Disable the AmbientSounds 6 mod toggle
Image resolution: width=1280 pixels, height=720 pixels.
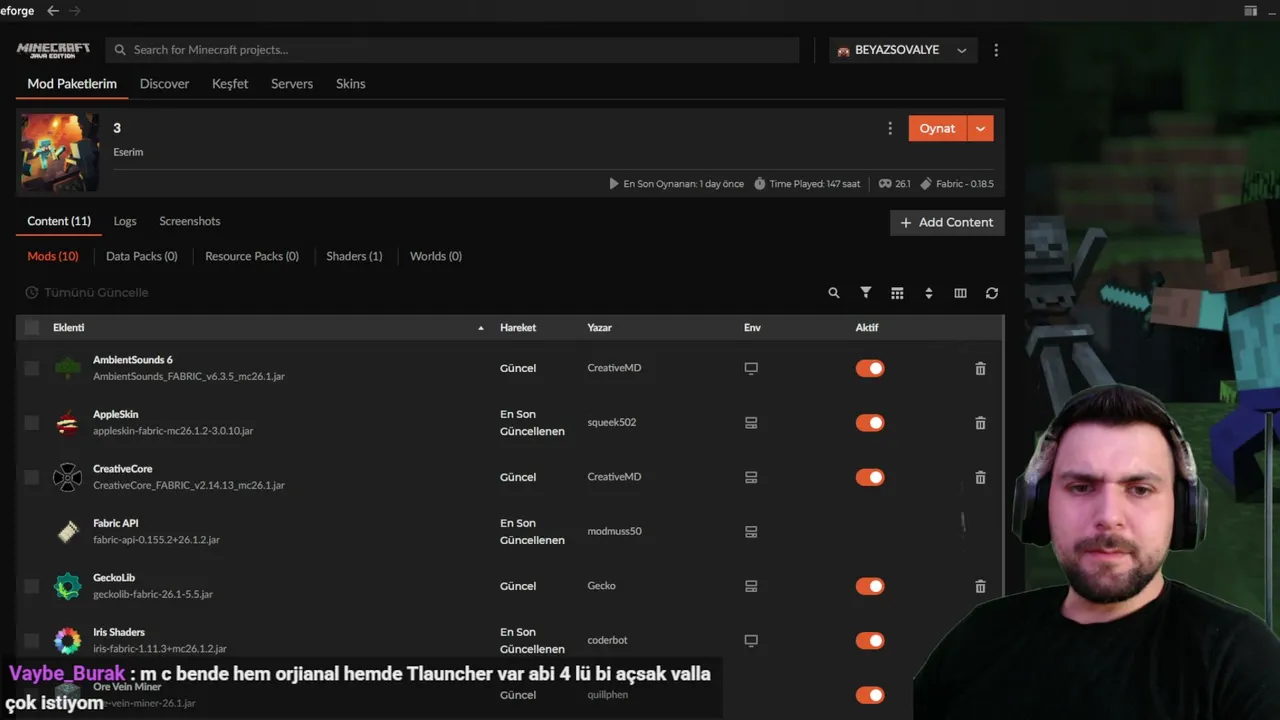pos(870,368)
